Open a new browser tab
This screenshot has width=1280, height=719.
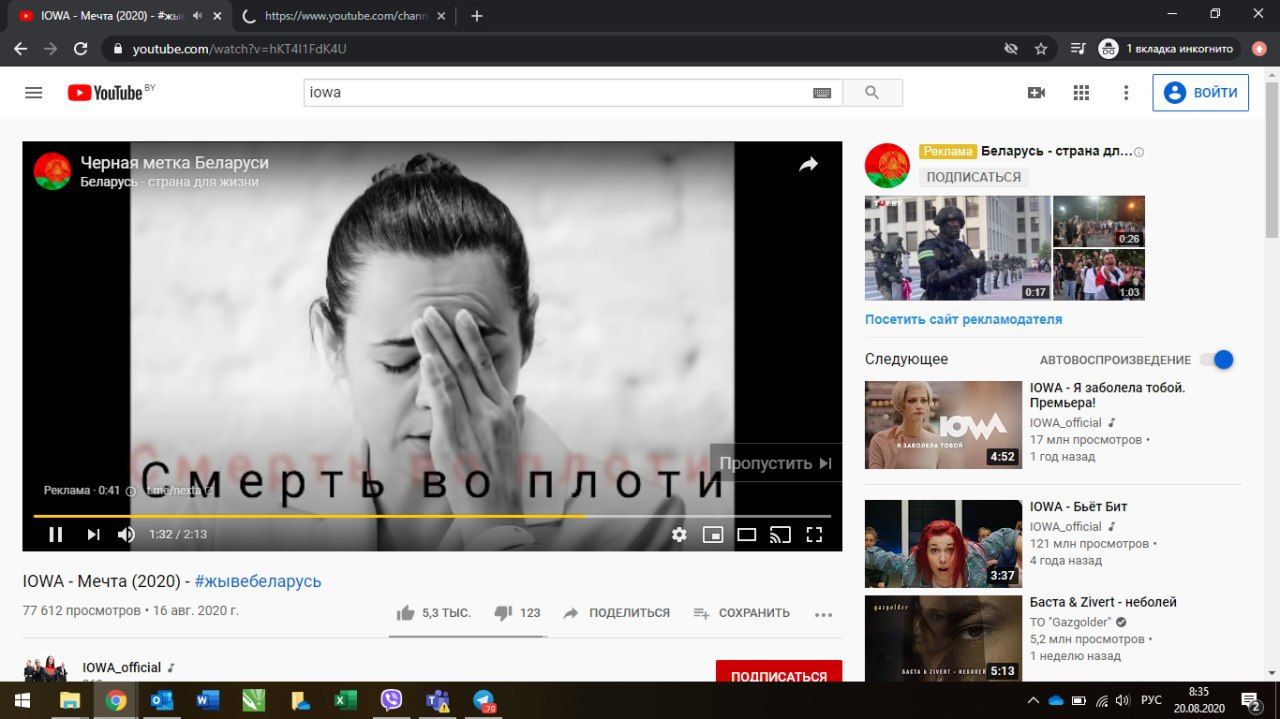tap(477, 15)
